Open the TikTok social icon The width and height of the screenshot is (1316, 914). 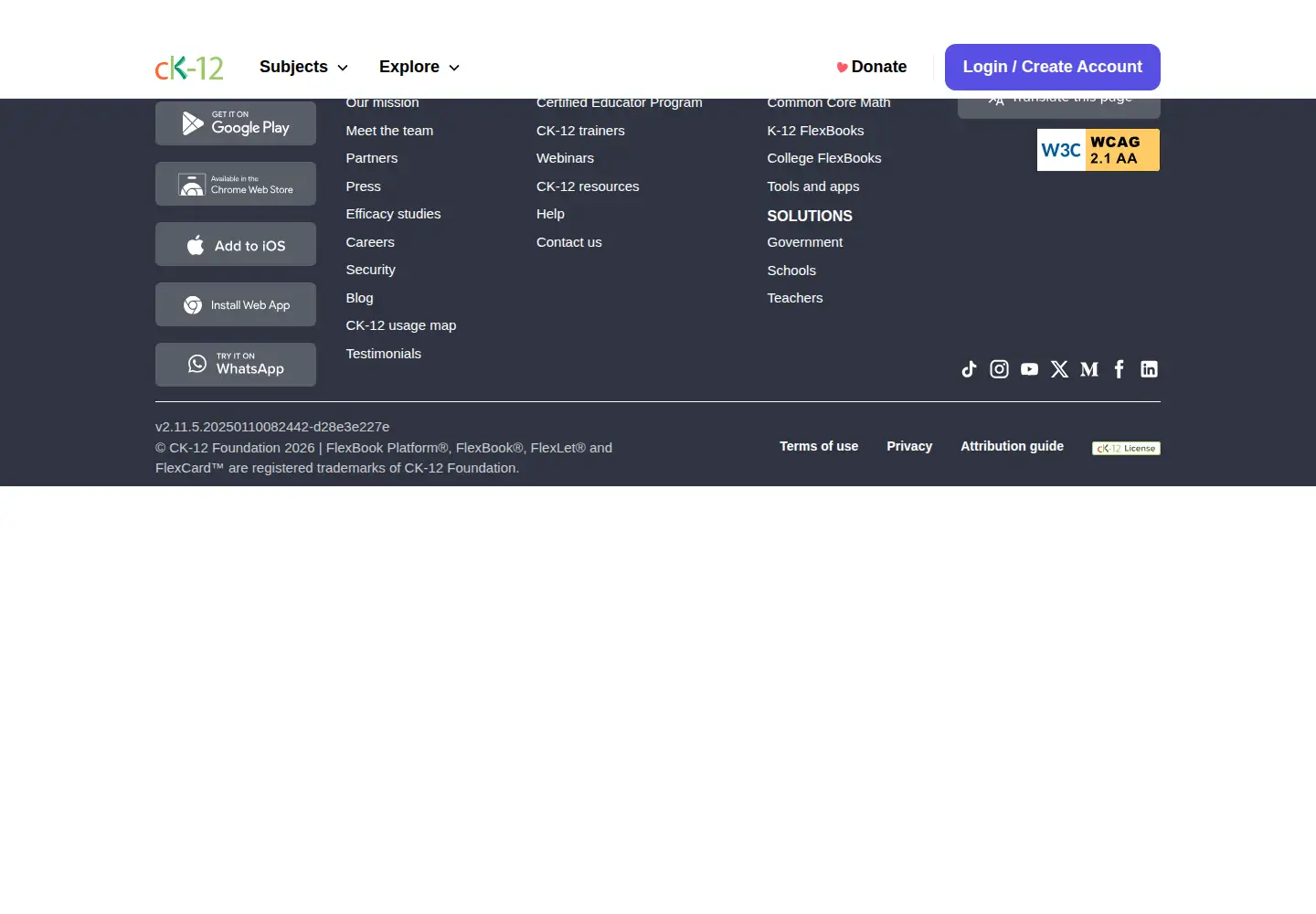point(970,369)
